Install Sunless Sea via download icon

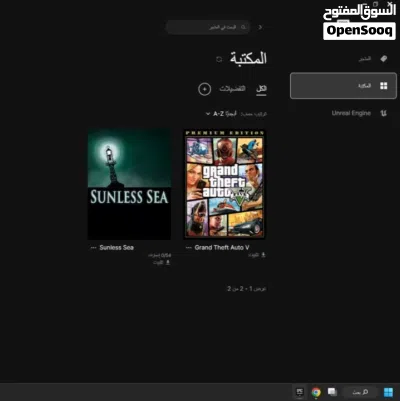coord(168,263)
